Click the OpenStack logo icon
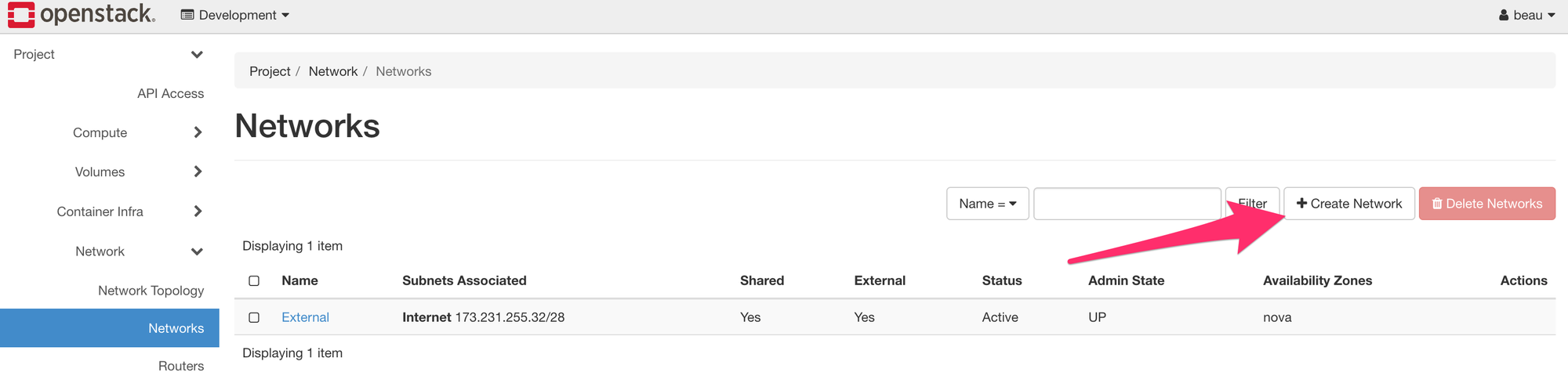The height and width of the screenshot is (376, 1568). [21, 14]
